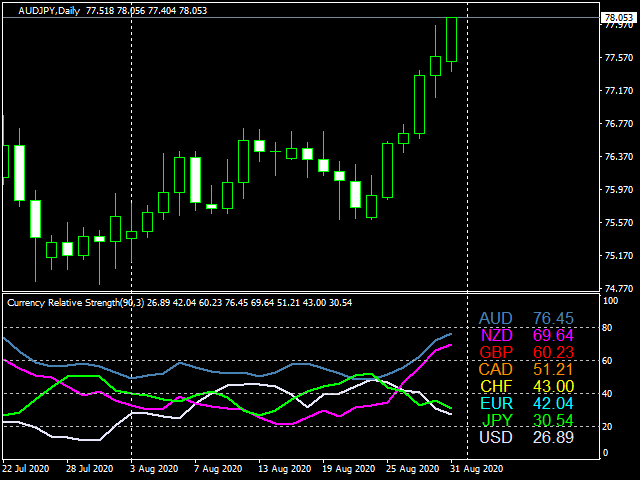
Task: Click the white USD strength line endpoint
Action: pyautogui.click(x=451, y=414)
